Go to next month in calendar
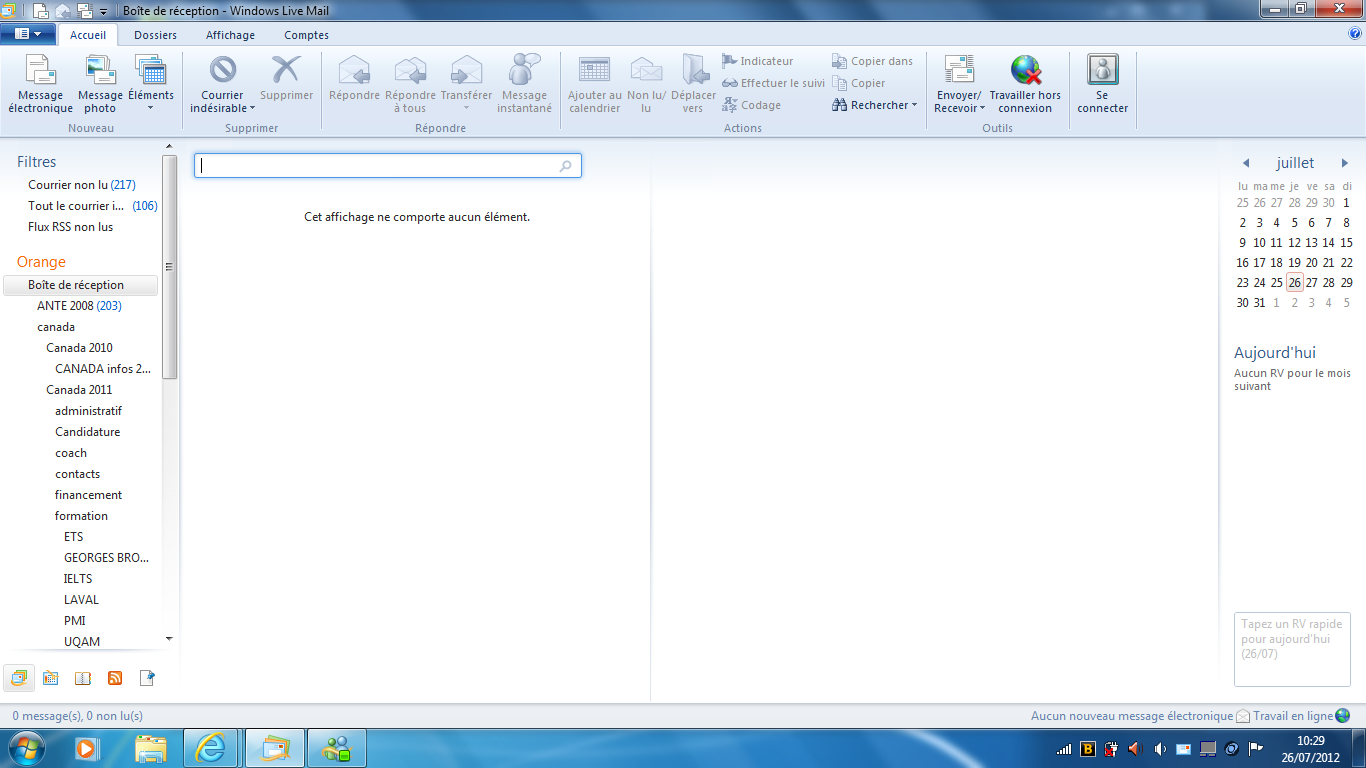The width and height of the screenshot is (1366, 768). 1345,163
